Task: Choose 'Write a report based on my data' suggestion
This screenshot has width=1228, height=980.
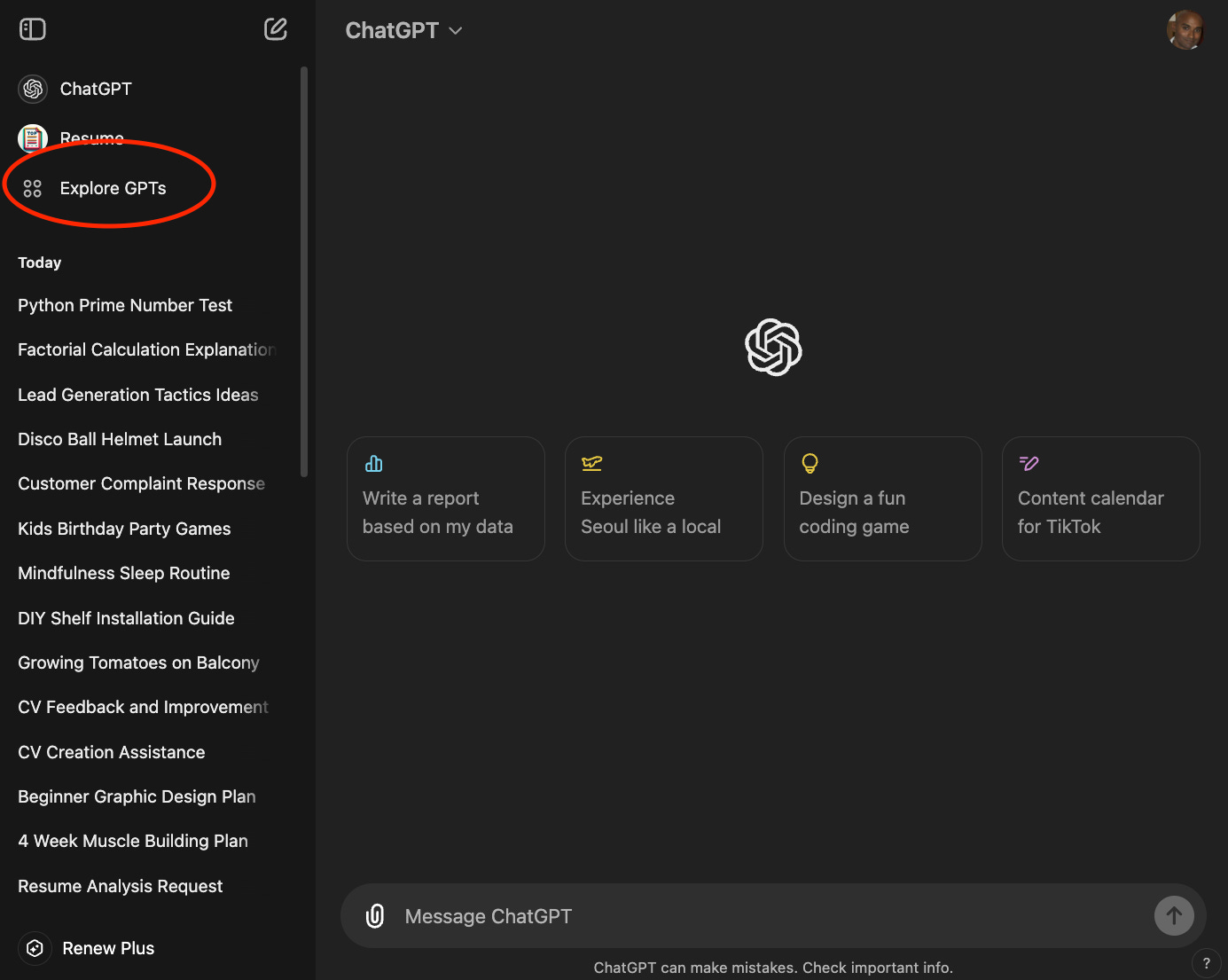Action: pos(446,498)
